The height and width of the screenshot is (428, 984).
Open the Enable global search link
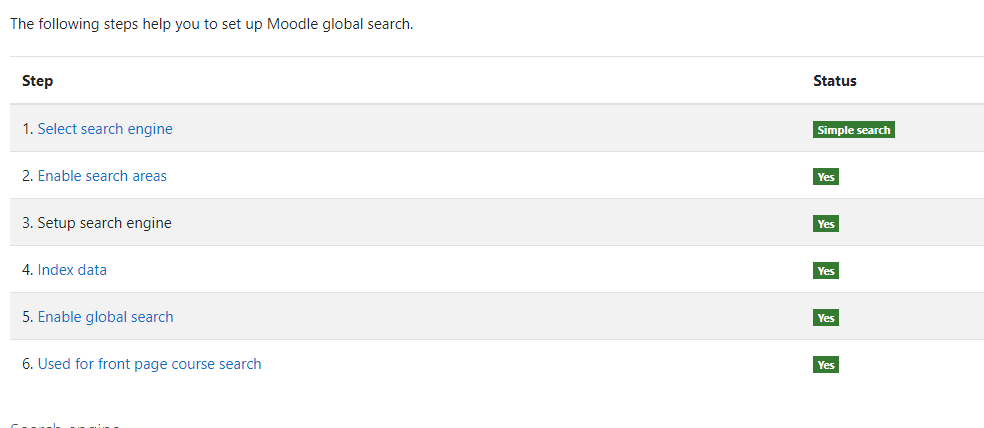point(105,317)
